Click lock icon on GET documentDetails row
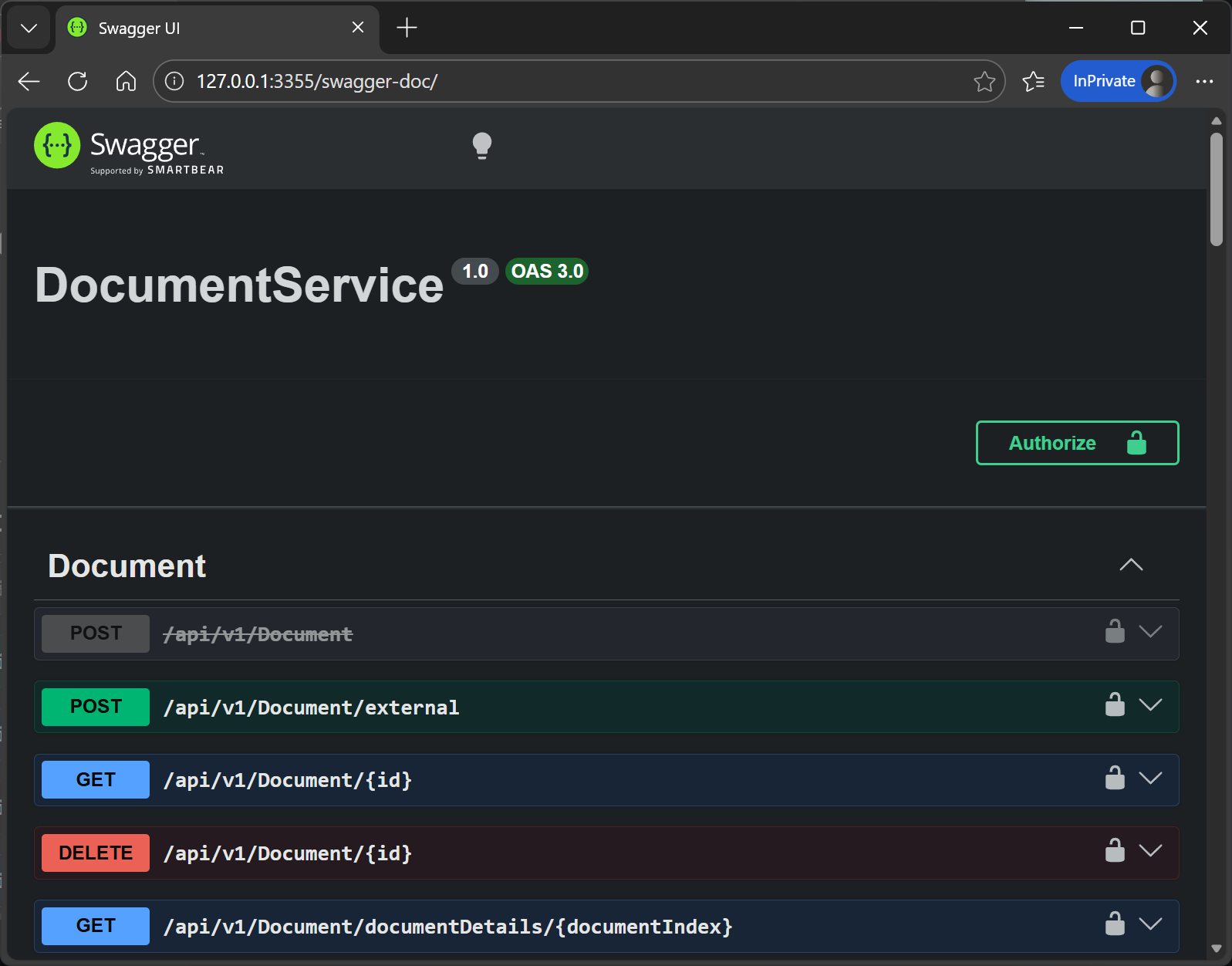This screenshot has width=1232, height=966. coord(1114,924)
